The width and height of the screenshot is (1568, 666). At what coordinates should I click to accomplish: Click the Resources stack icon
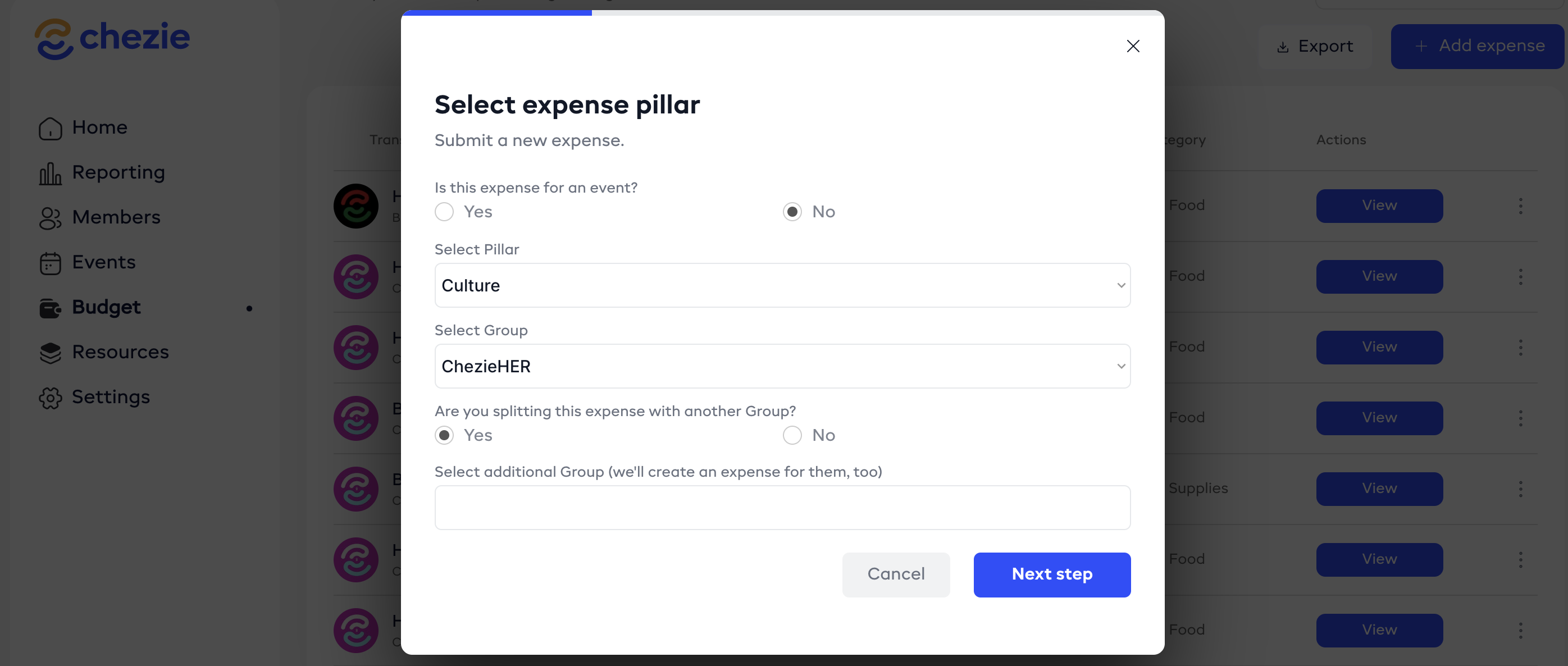click(51, 353)
